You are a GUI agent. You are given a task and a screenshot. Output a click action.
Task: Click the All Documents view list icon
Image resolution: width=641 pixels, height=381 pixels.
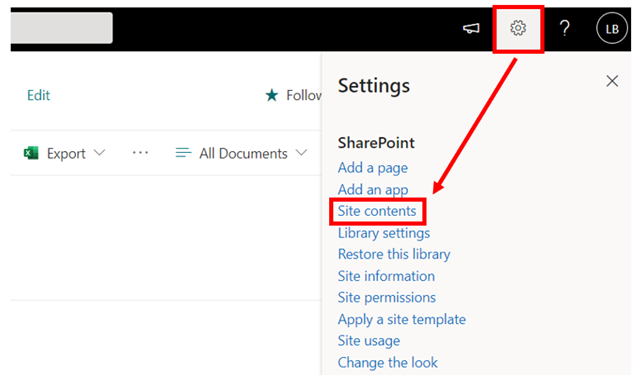[x=183, y=153]
